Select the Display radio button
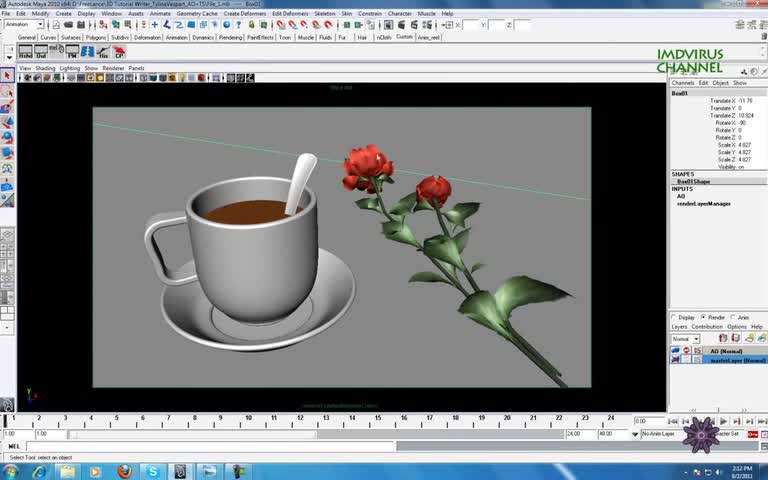768x480 pixels. click(675, 317)
